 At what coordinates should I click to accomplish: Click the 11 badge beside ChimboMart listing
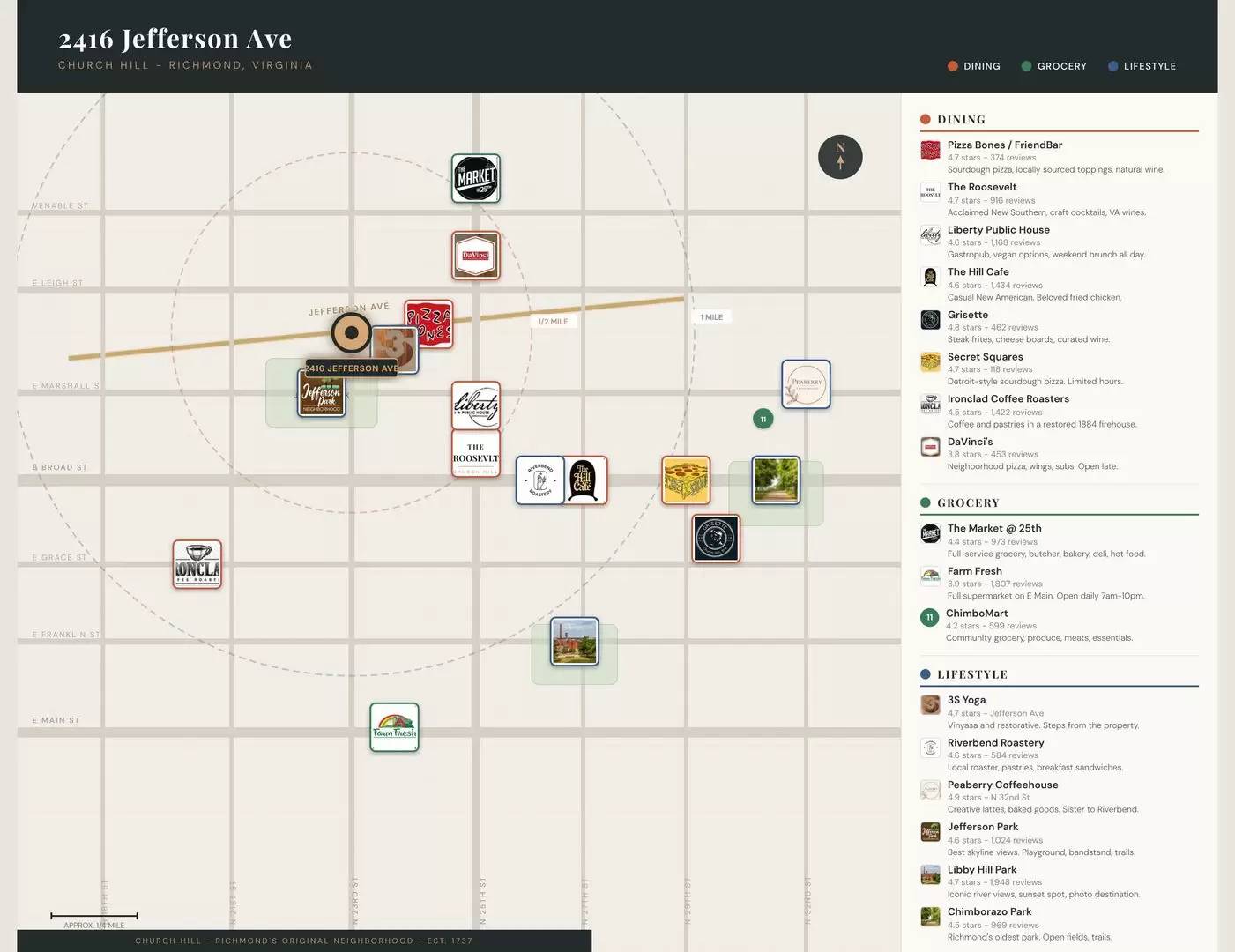(x=929, y=618)
